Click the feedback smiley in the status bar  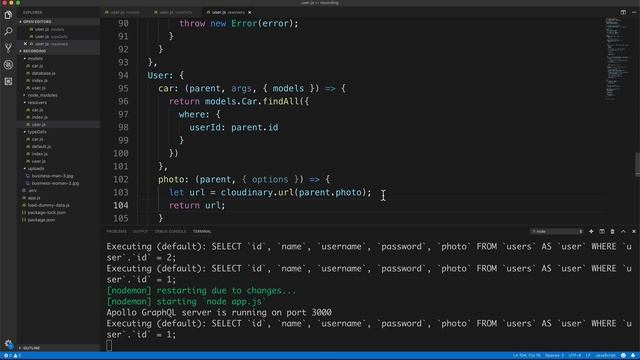623,356
